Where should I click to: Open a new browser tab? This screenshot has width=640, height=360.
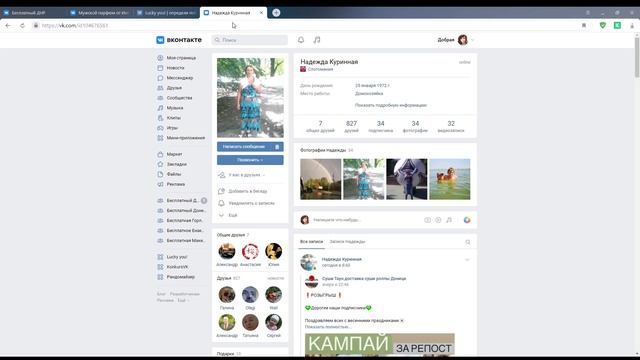pos(276,13)
